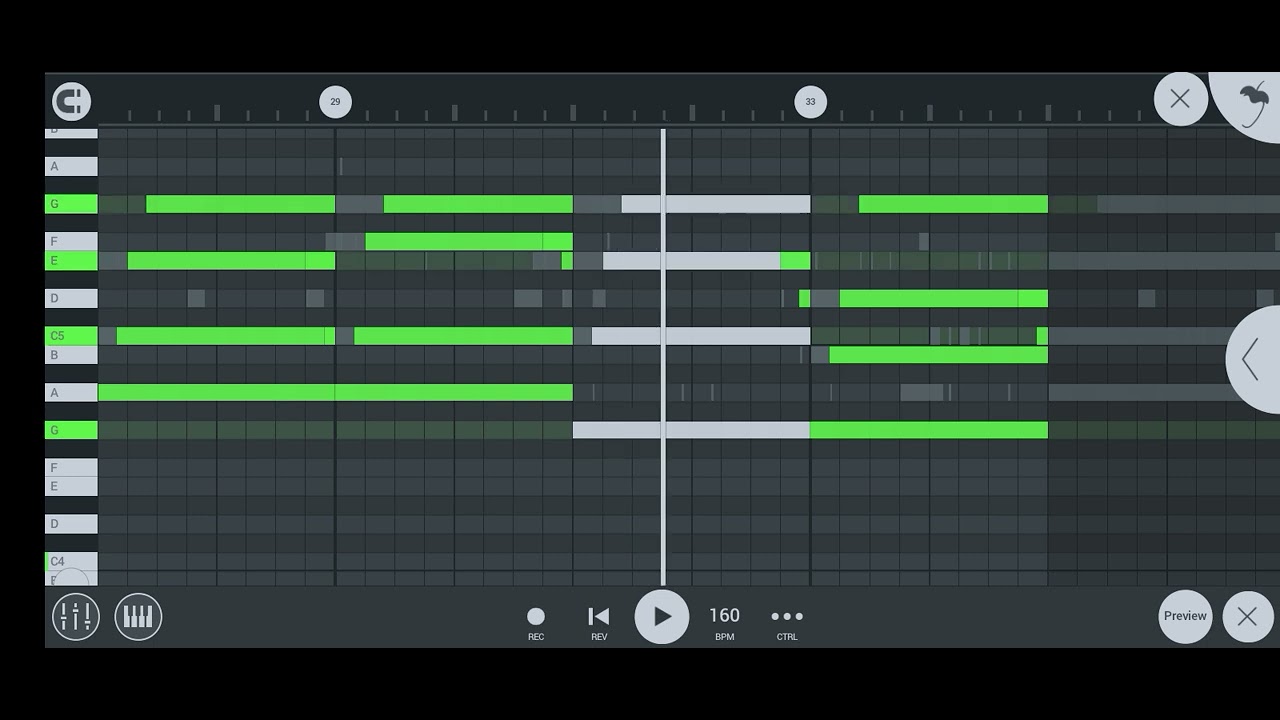Jump to bar 33 marker
1280x720 pixels.
coord(810,102)
